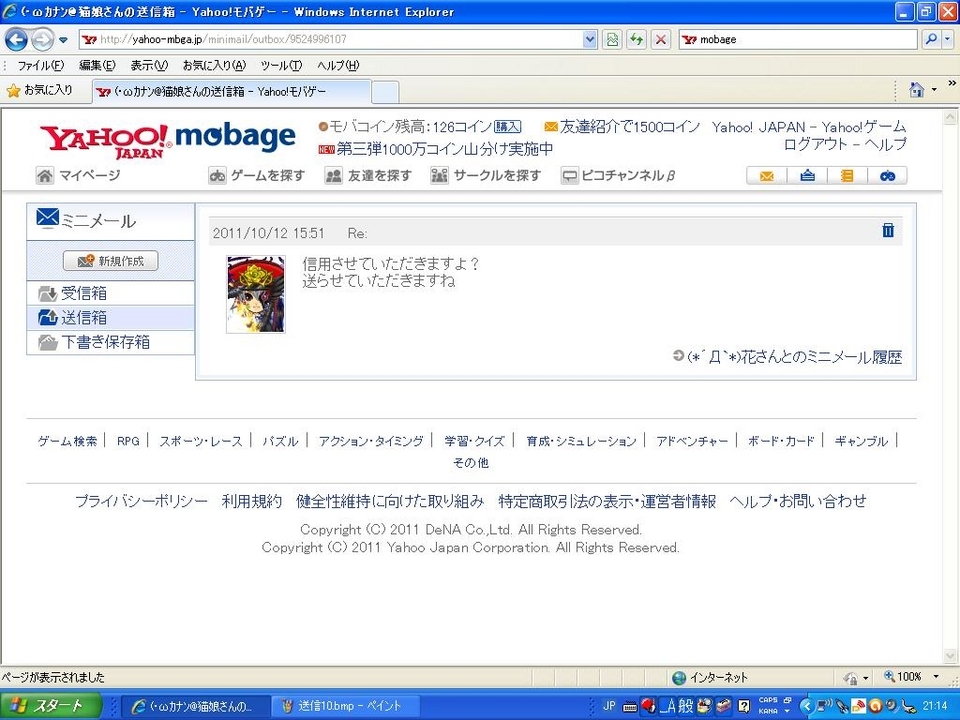Select the 送信箱 outbox folder
The height and width of the screenshot is (720, 960).
[111, 318]
